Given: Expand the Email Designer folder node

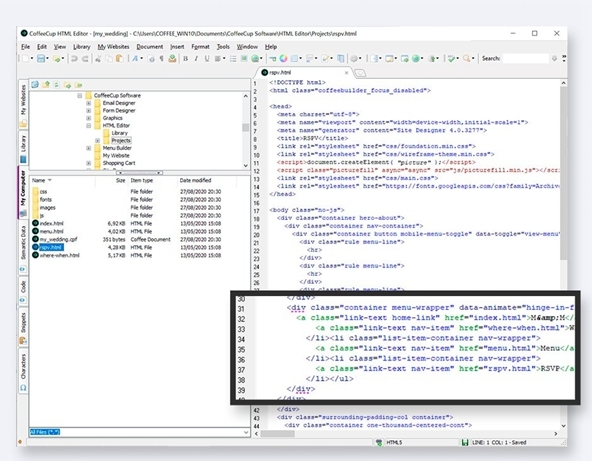Looking at the screenshot, I should (88, 103).
